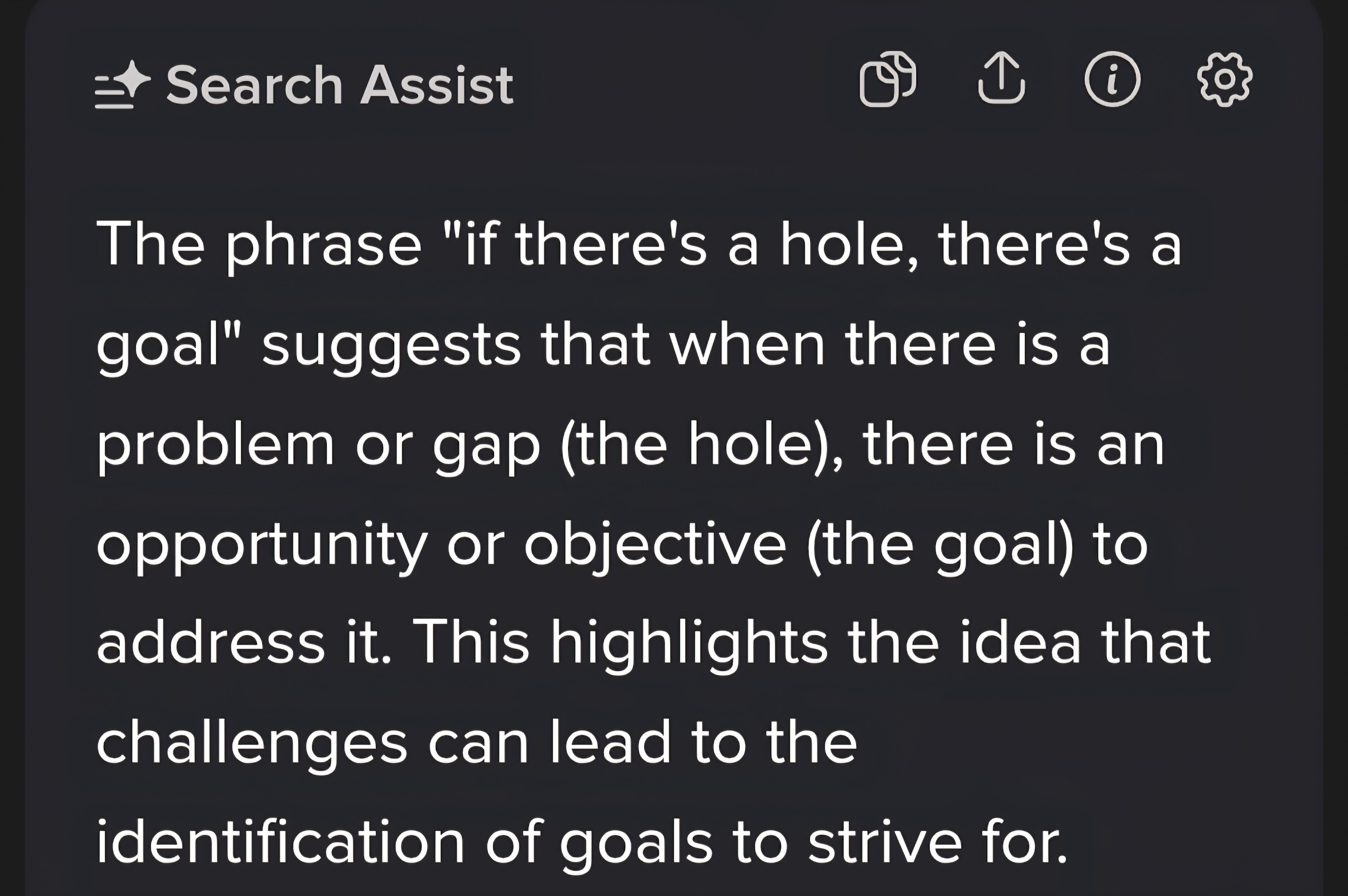Open the info circle icon
The height and width of the screenshot is (896, 1348).
(x=1112, y=79)
